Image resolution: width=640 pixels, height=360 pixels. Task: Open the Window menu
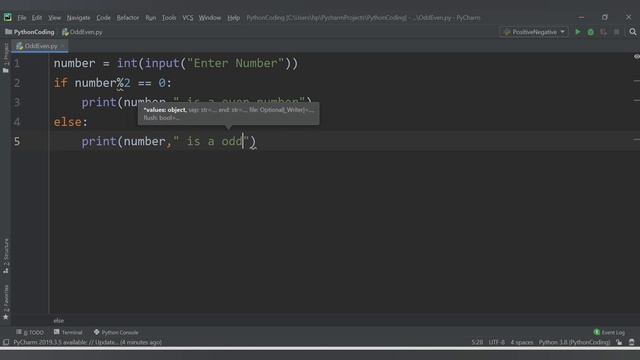[210, 18]
